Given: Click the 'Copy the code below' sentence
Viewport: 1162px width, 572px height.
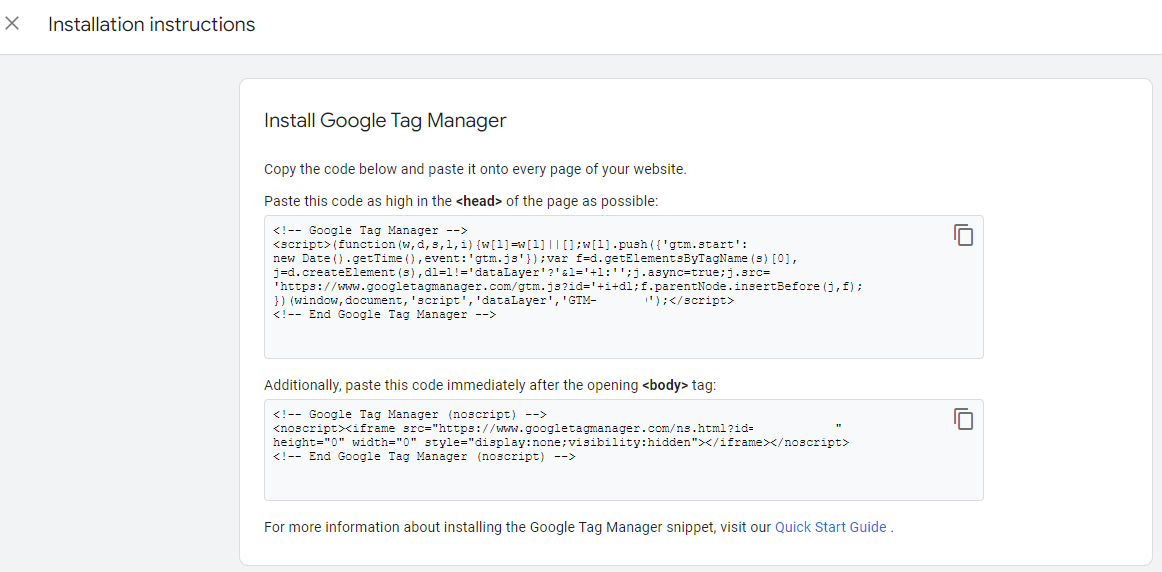Looking at the screenshot, I should (x=475, y=170).
